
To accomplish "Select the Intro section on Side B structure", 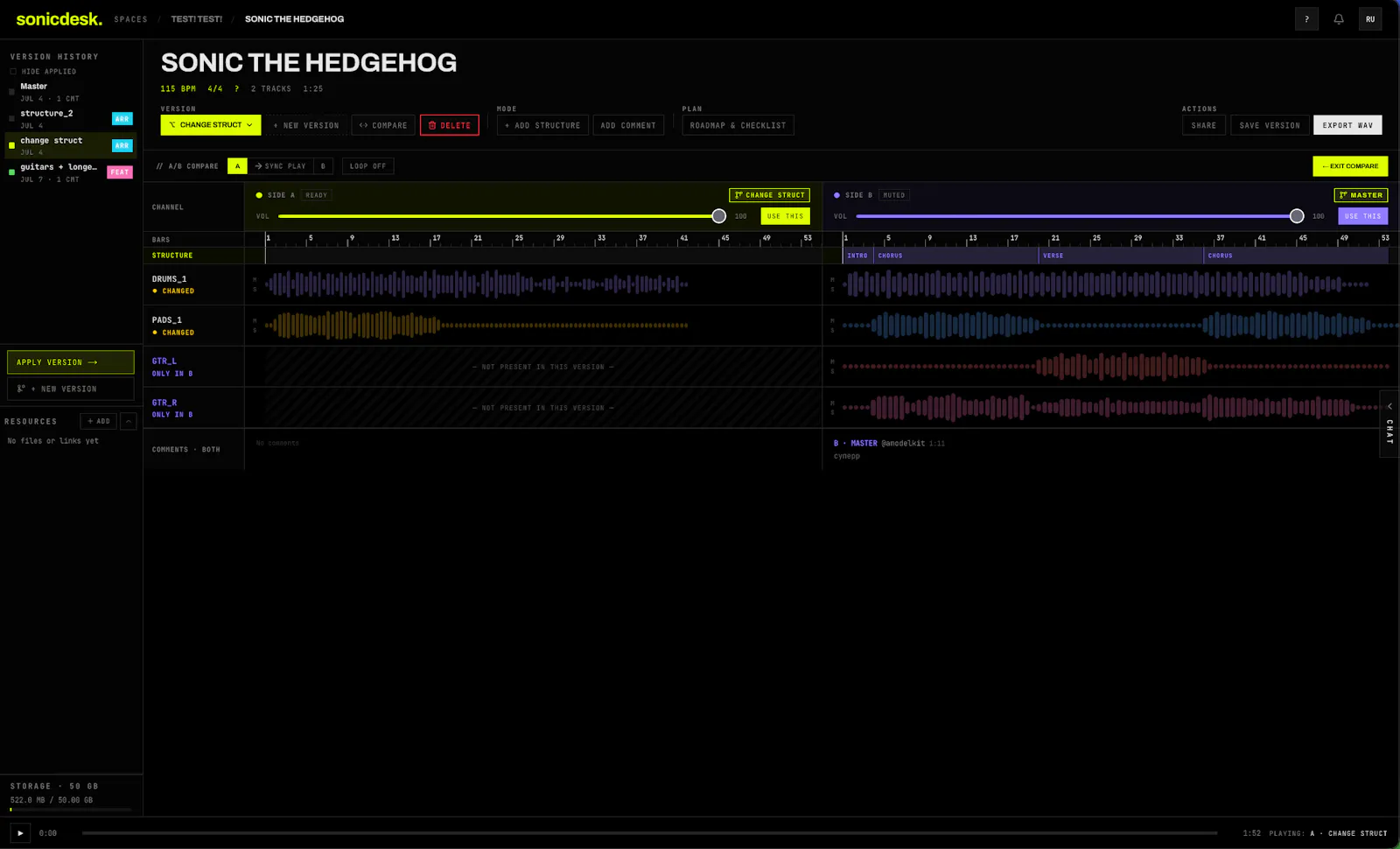I will pos(857,256).
